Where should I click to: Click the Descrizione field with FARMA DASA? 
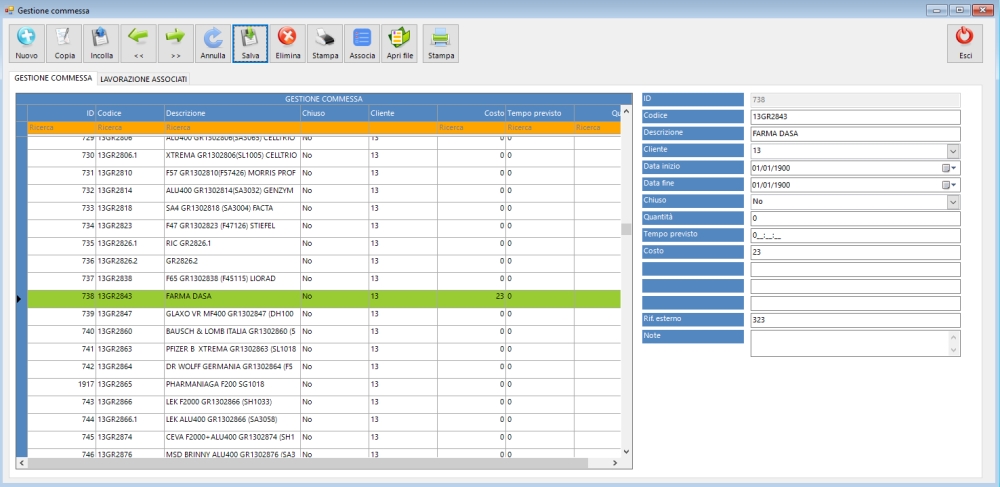pyautogui.click(x=855, y=134)
